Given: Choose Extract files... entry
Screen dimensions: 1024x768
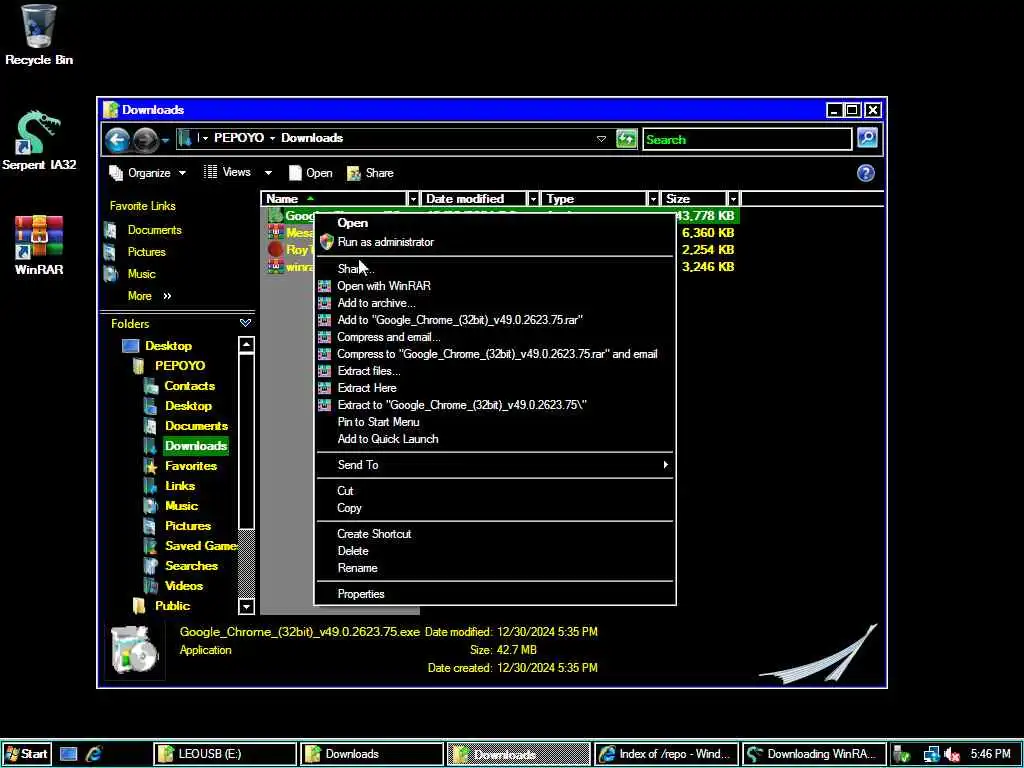Looking at the screenshot, I should (494, 371).
